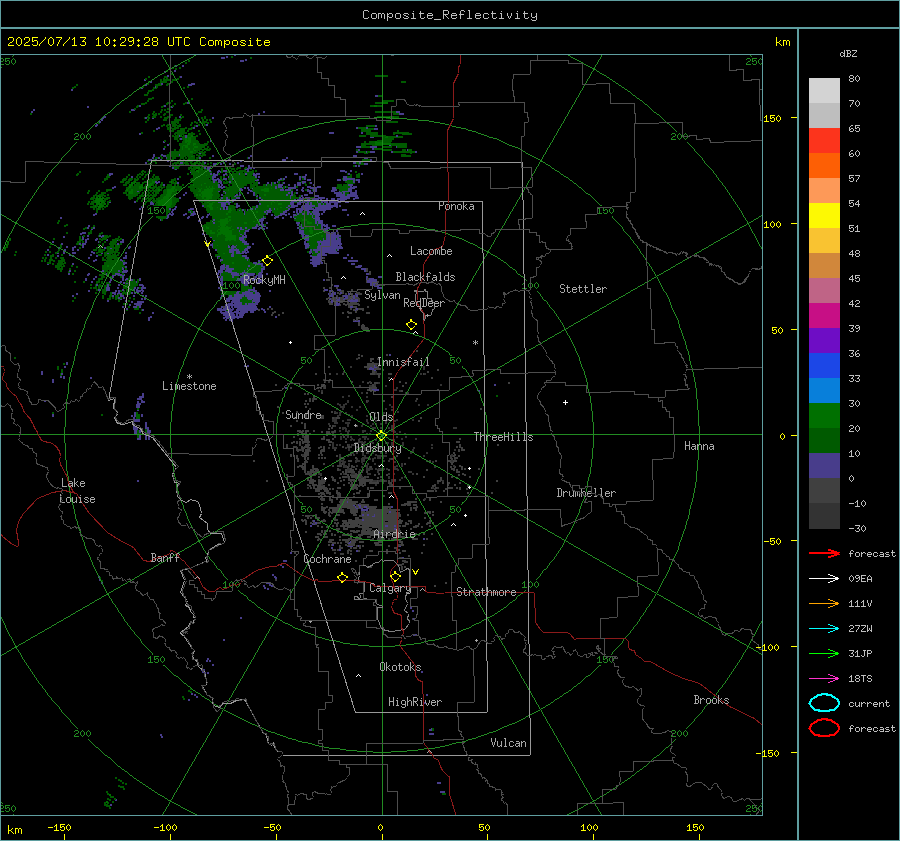Select the Lacombe city label

[431, 251]
